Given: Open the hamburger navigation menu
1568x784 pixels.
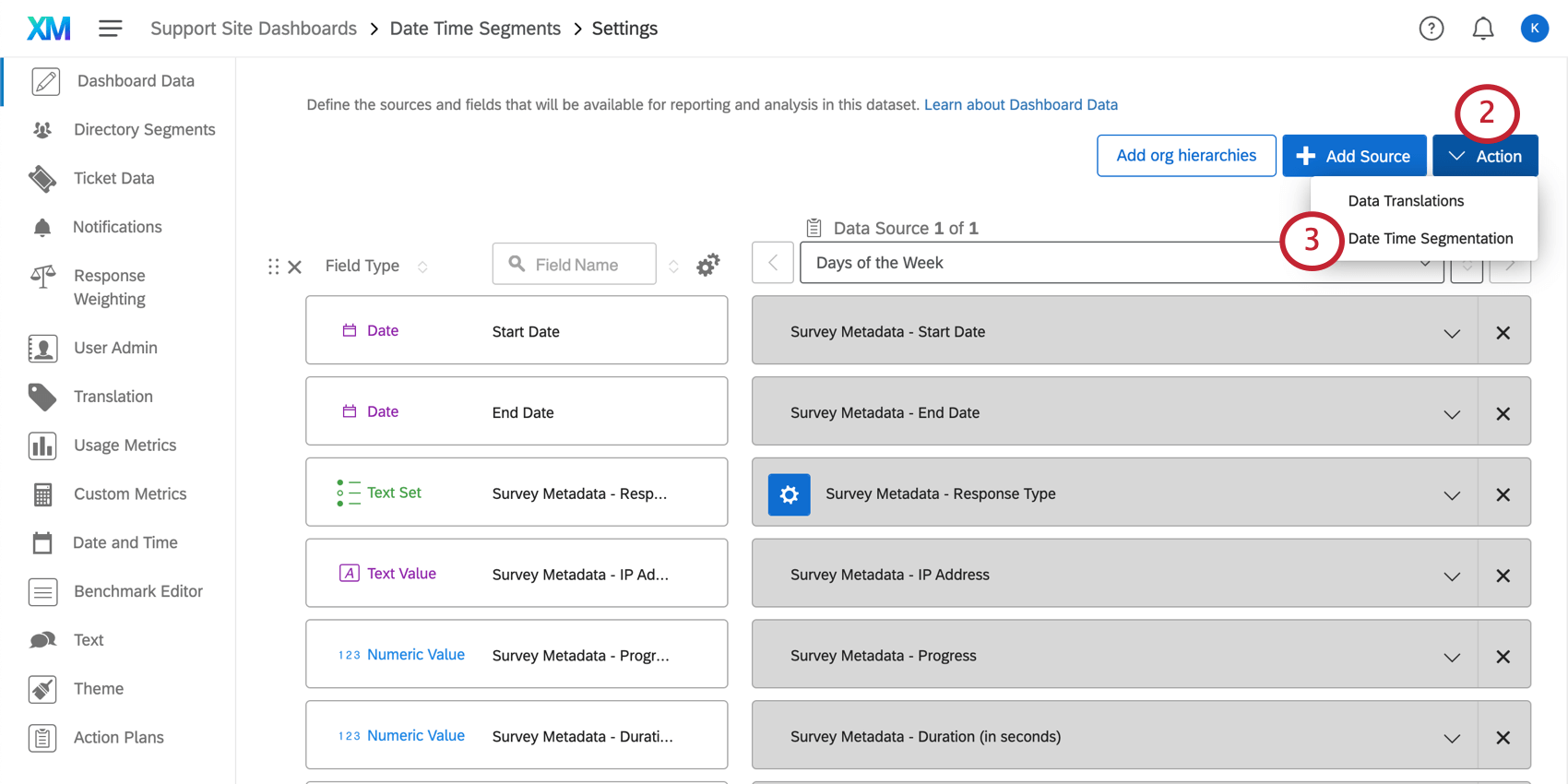Looking at the screenshot, I should 111,29.
